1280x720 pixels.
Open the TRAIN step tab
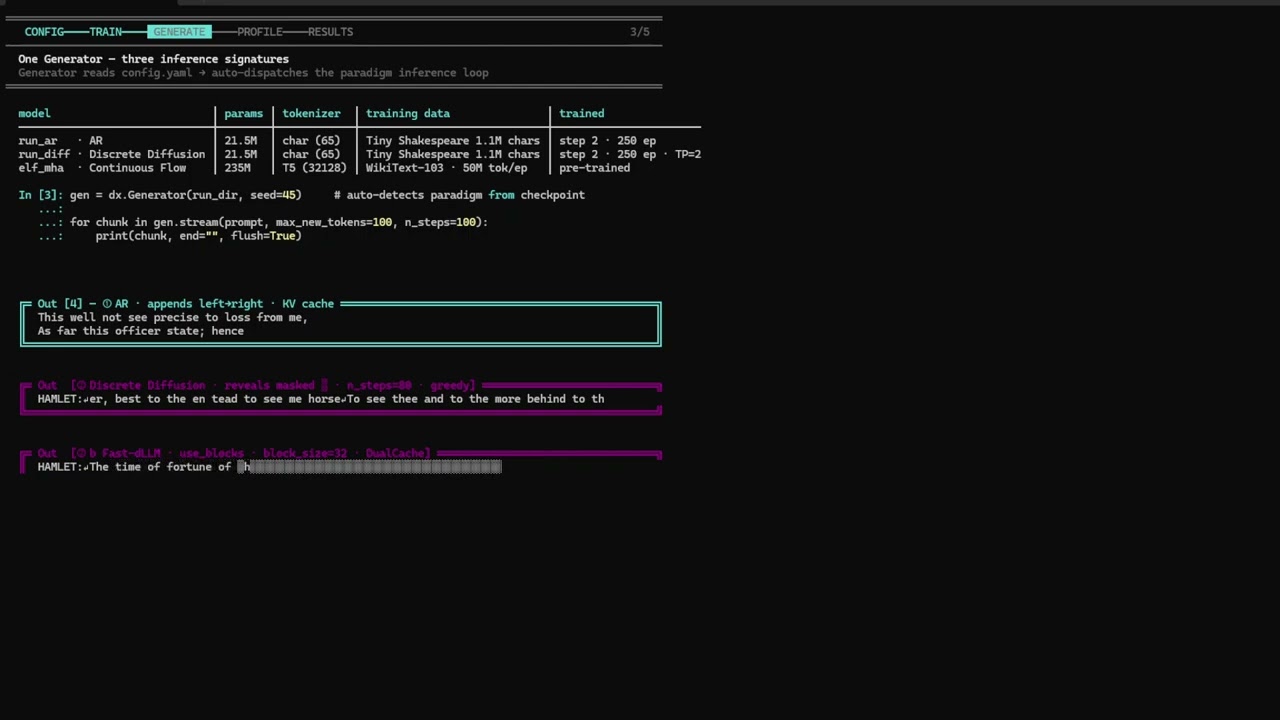106,32
